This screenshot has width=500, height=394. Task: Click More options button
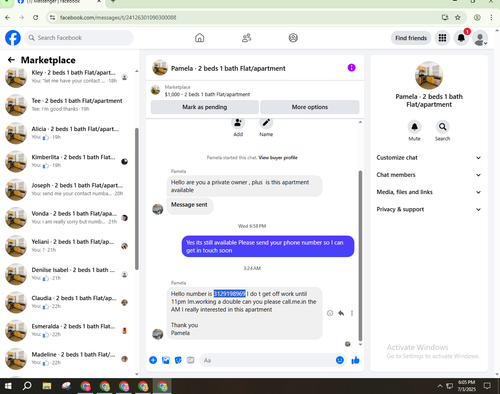310,107
